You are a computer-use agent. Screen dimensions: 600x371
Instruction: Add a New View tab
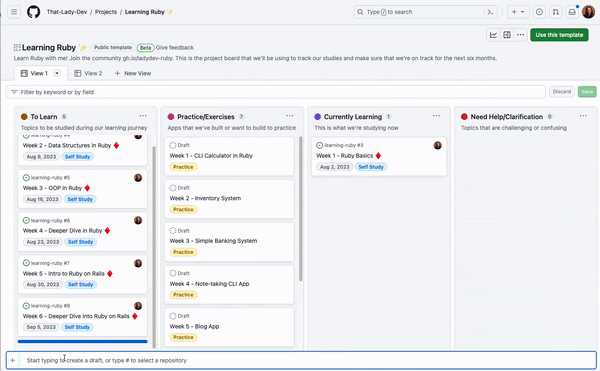[133, 73]
